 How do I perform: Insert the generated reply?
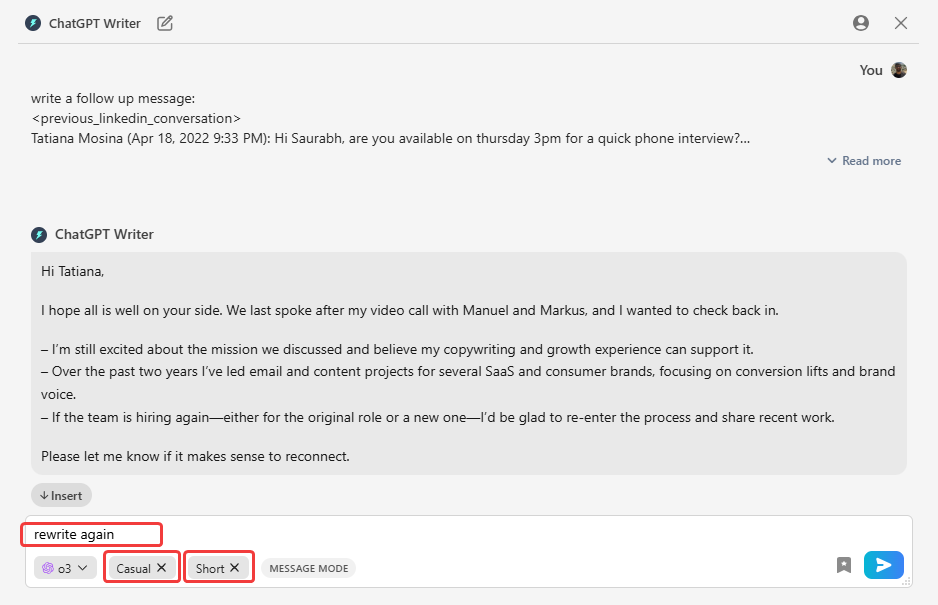pos(61,495)
